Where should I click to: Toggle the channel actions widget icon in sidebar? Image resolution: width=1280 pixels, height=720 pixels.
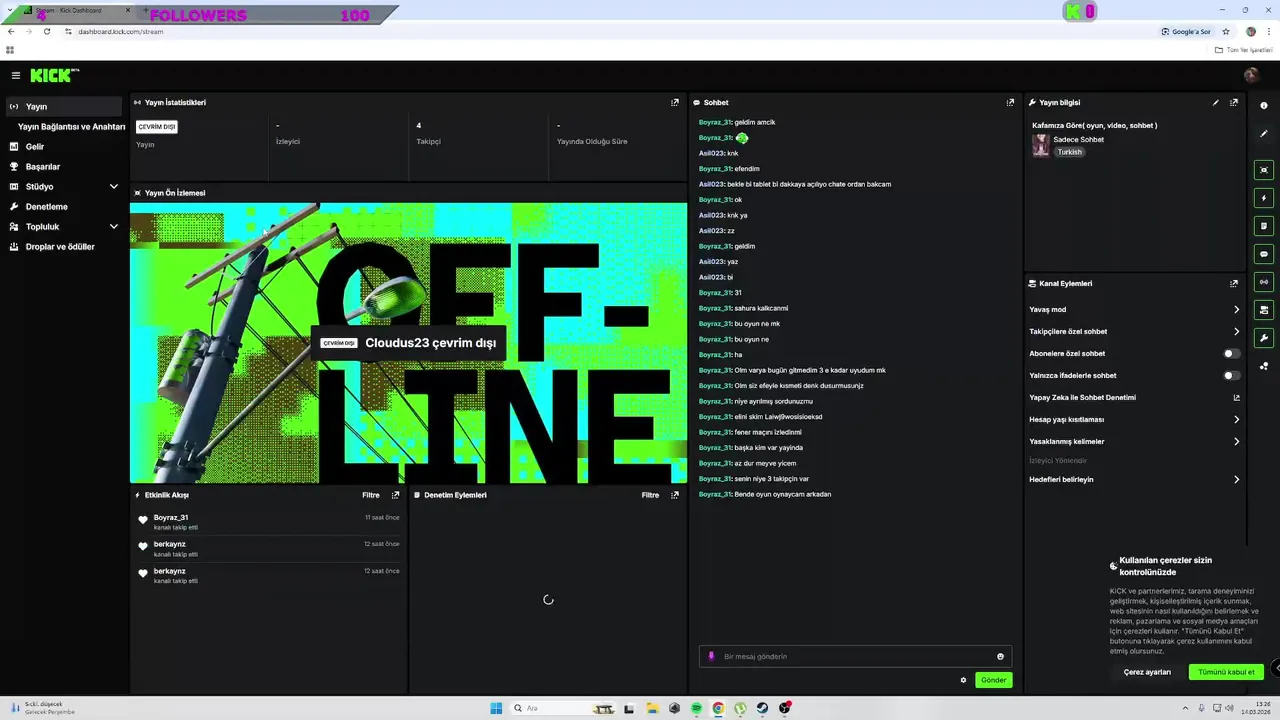click(x=1264, y=310)
